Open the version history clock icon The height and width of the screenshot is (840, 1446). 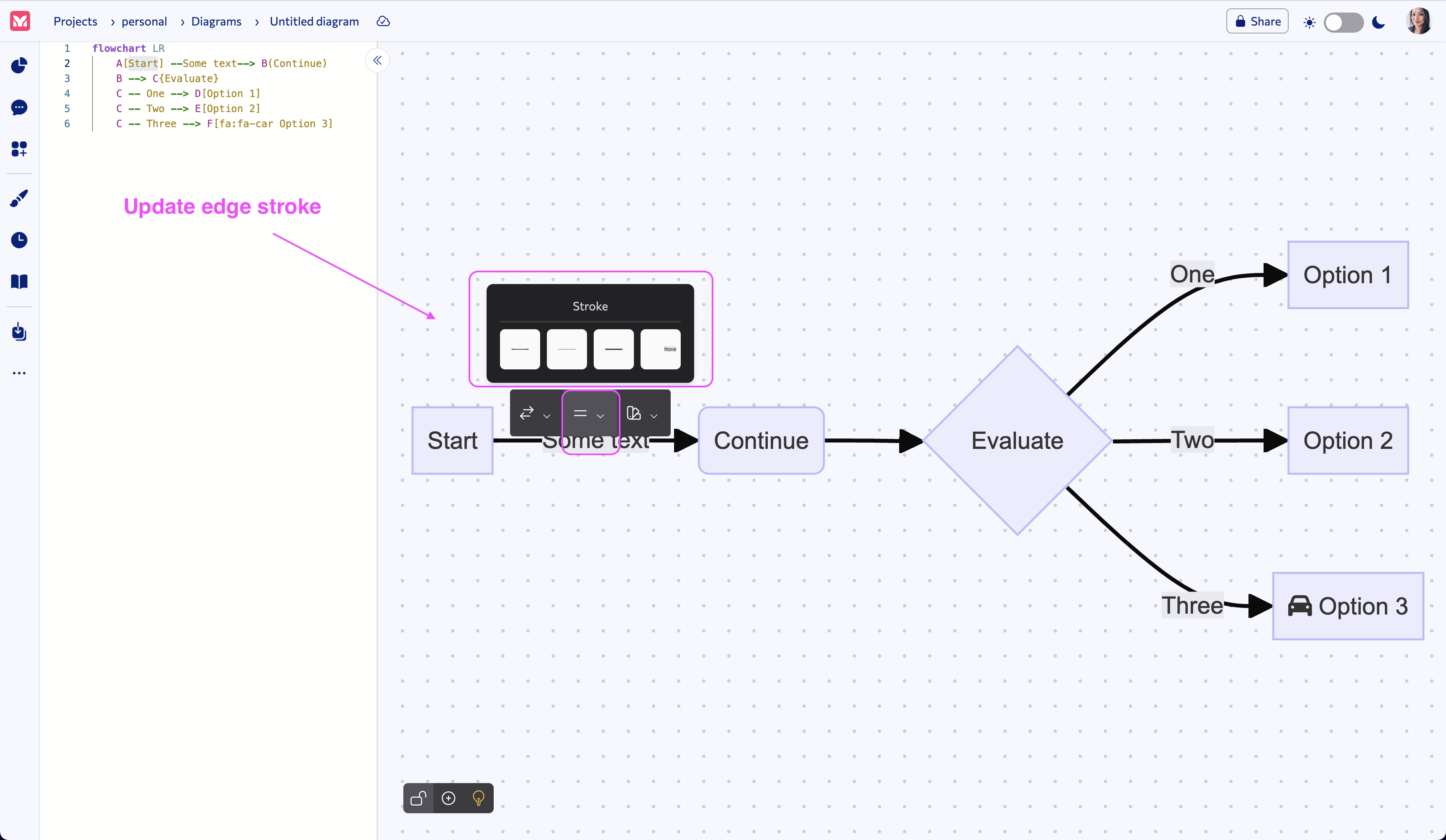pos(20,241)
